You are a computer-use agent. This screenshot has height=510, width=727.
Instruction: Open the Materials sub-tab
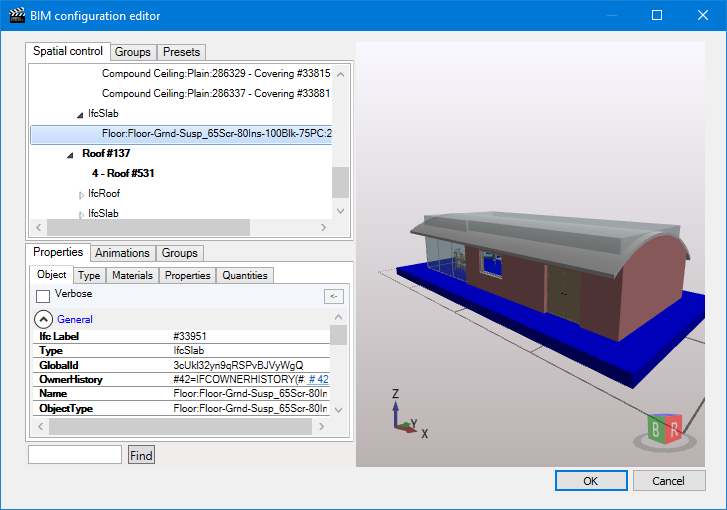[132, 275]
